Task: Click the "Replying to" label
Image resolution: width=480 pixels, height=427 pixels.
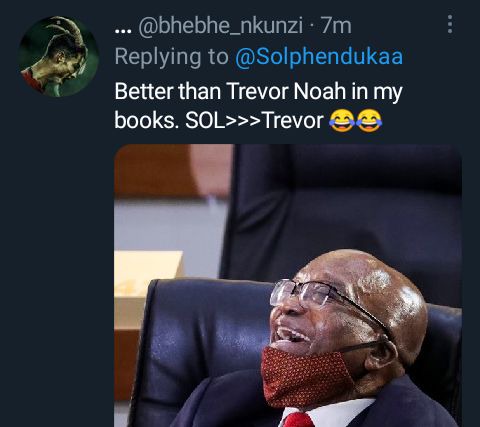Action: tap(171, 57)
